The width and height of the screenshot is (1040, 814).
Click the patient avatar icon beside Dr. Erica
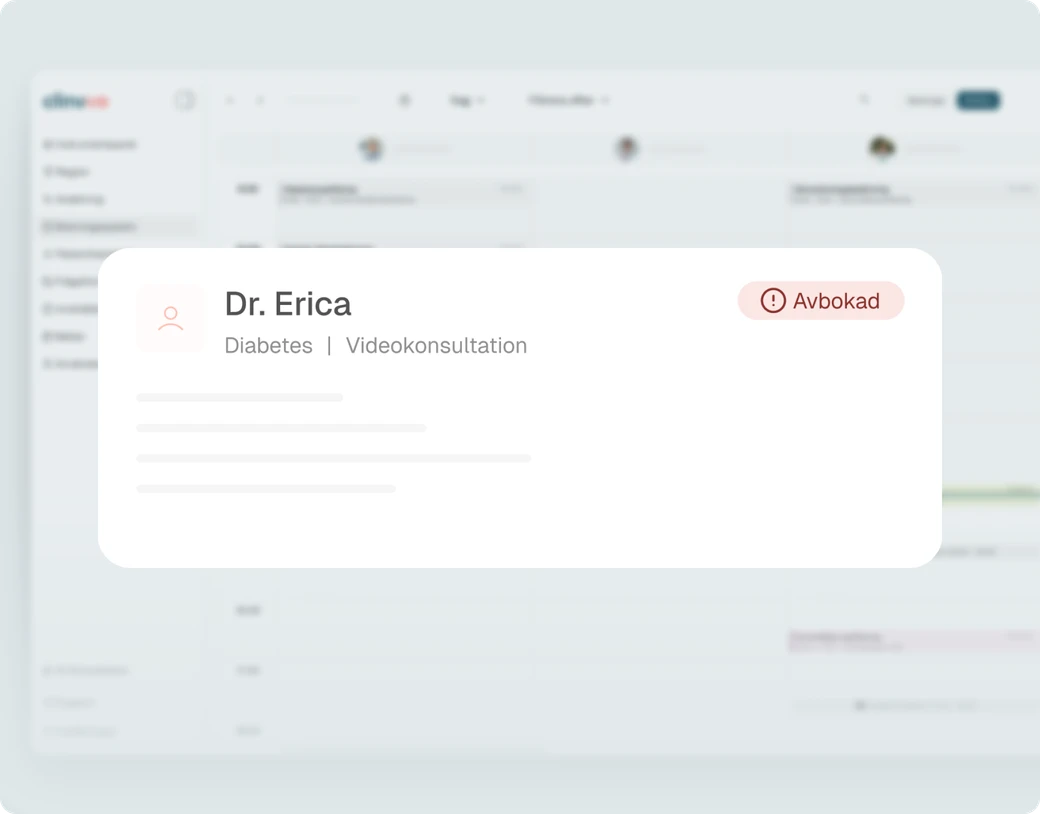coord(170,318)
